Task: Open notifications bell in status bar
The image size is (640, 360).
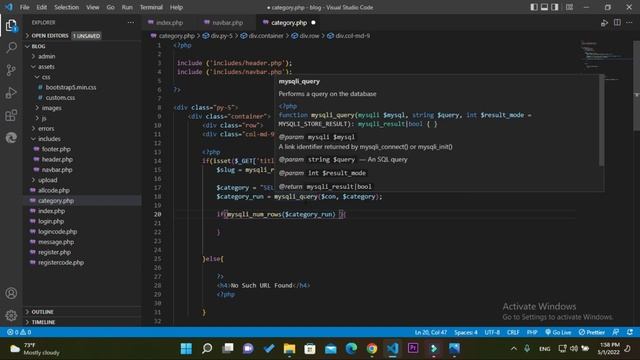Action: tap(630, 332)
